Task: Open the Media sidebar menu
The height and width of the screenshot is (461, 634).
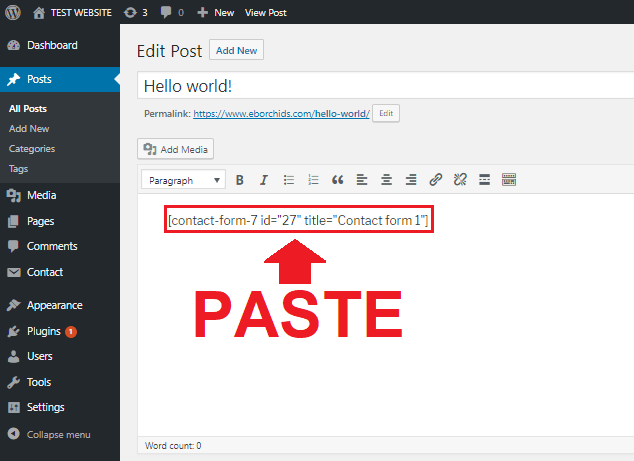Action: (x=60, y=195)
